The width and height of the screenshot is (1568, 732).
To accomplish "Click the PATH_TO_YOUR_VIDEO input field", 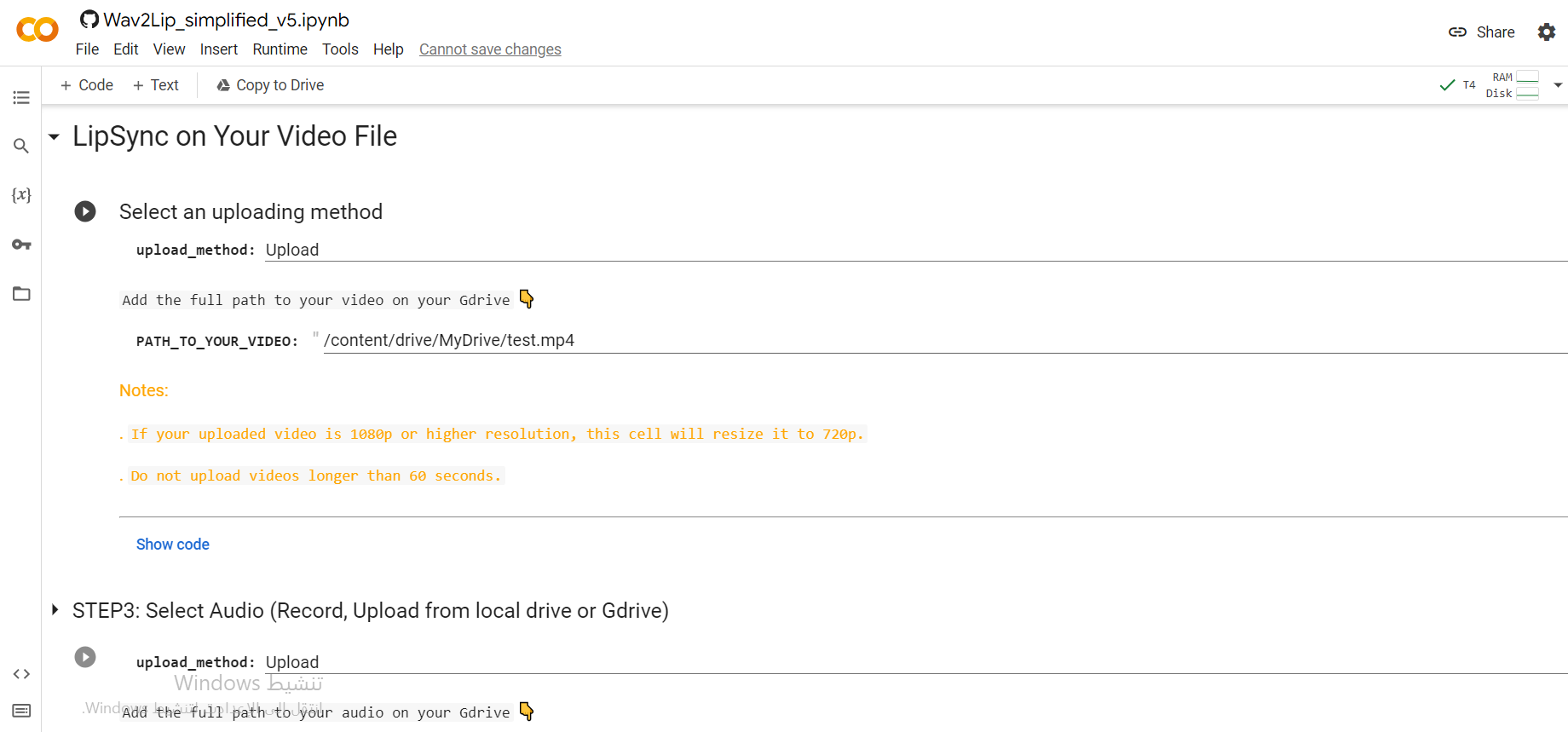I will pos(937,340).
